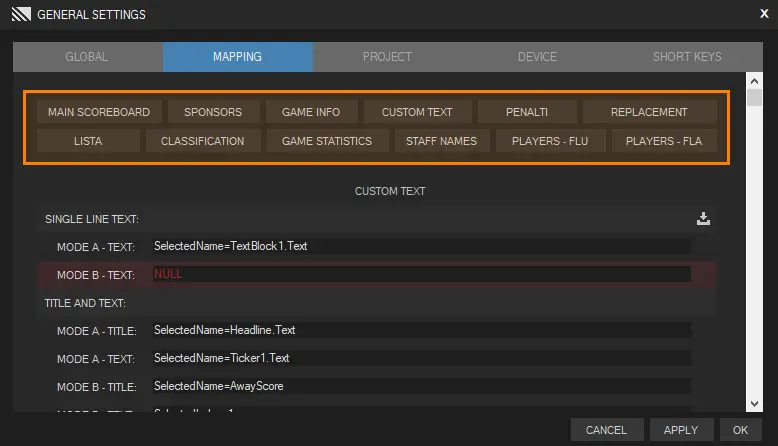The width and height of the screenshot is (778, 446).
Task: Select Game Statistics category
Action: pos(327,141)
